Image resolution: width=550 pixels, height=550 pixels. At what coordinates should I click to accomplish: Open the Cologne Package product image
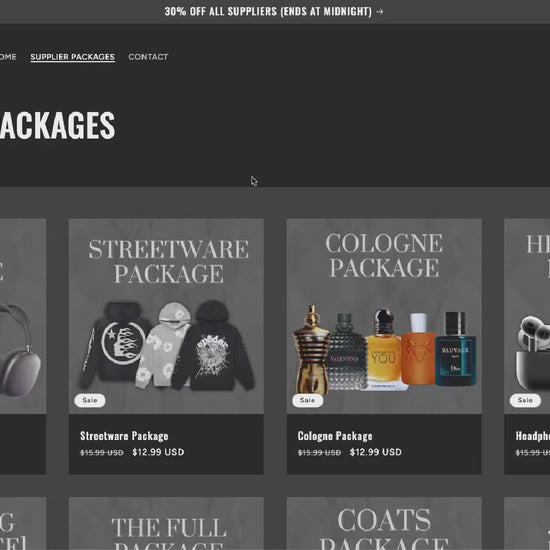click(384, 316)
